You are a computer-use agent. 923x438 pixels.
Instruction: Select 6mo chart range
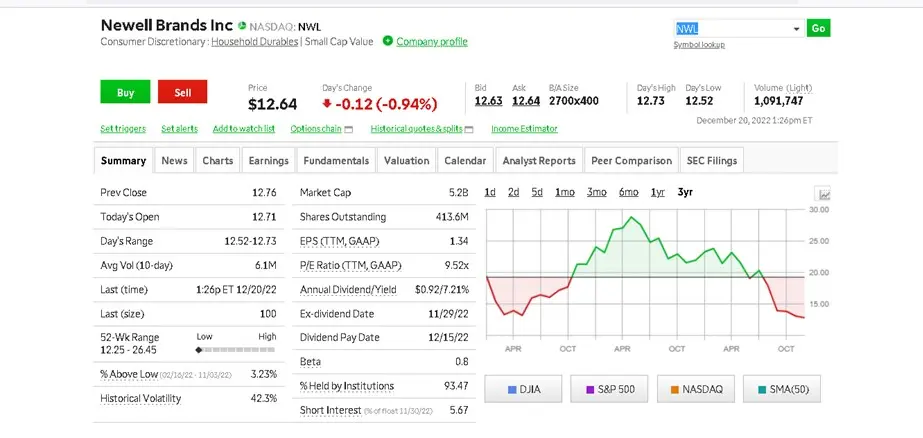pos(629,193)
